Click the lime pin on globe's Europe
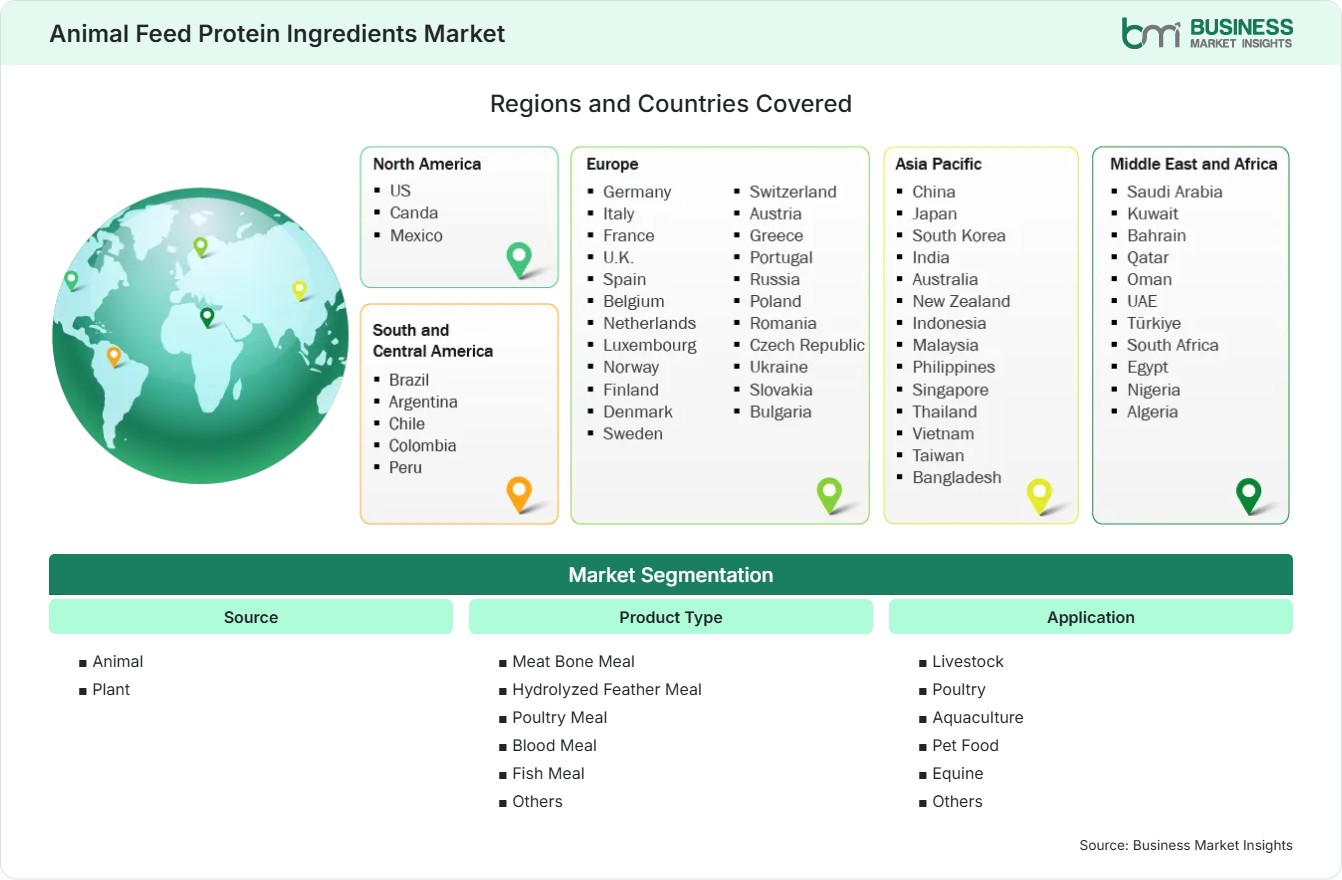 coord(200,246)
